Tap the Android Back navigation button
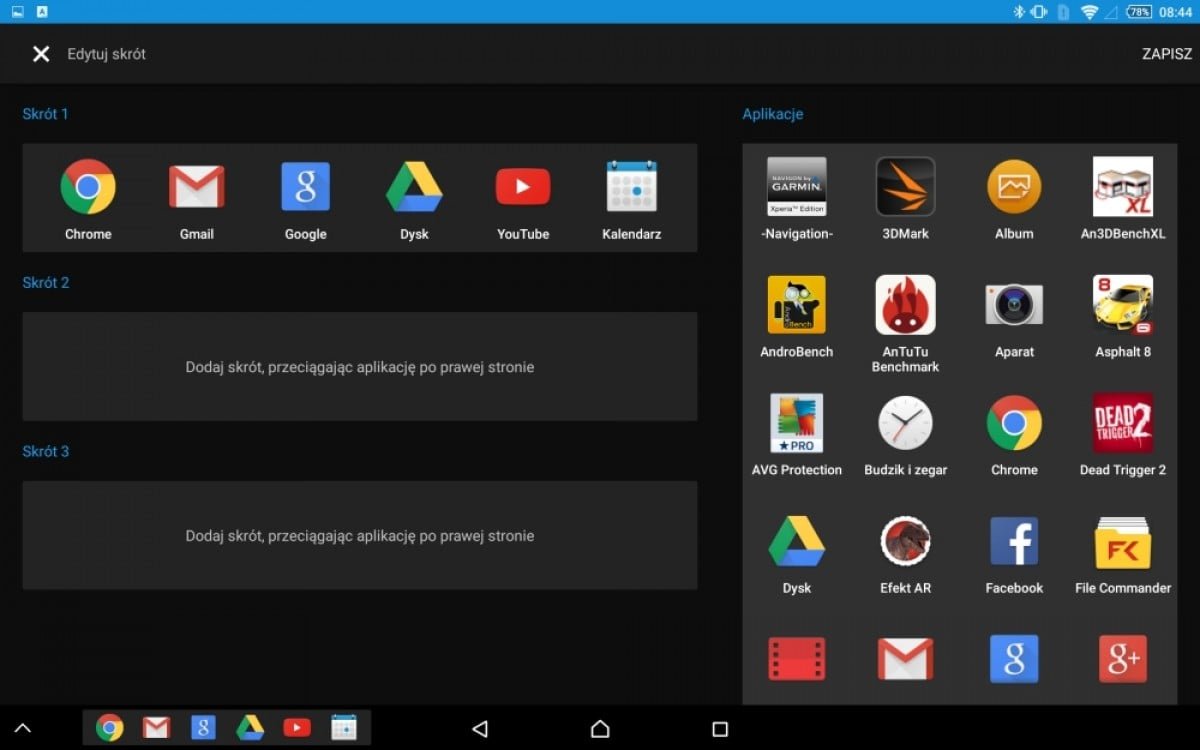 [480, 729]
